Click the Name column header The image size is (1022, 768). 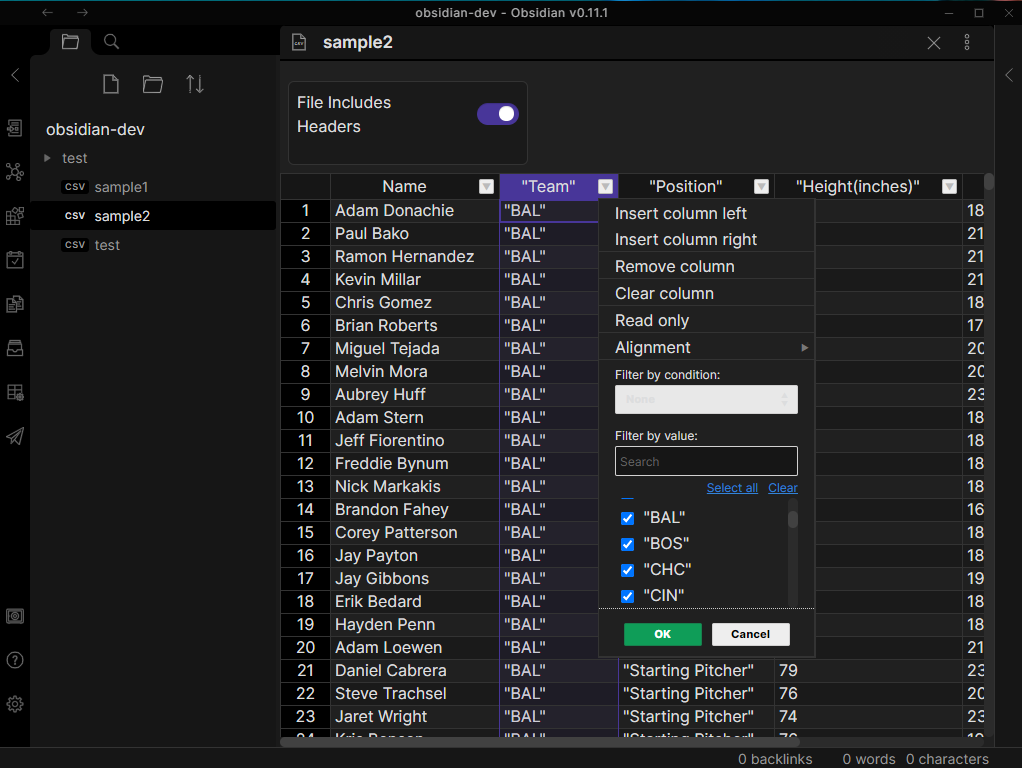tap(415, 187)
